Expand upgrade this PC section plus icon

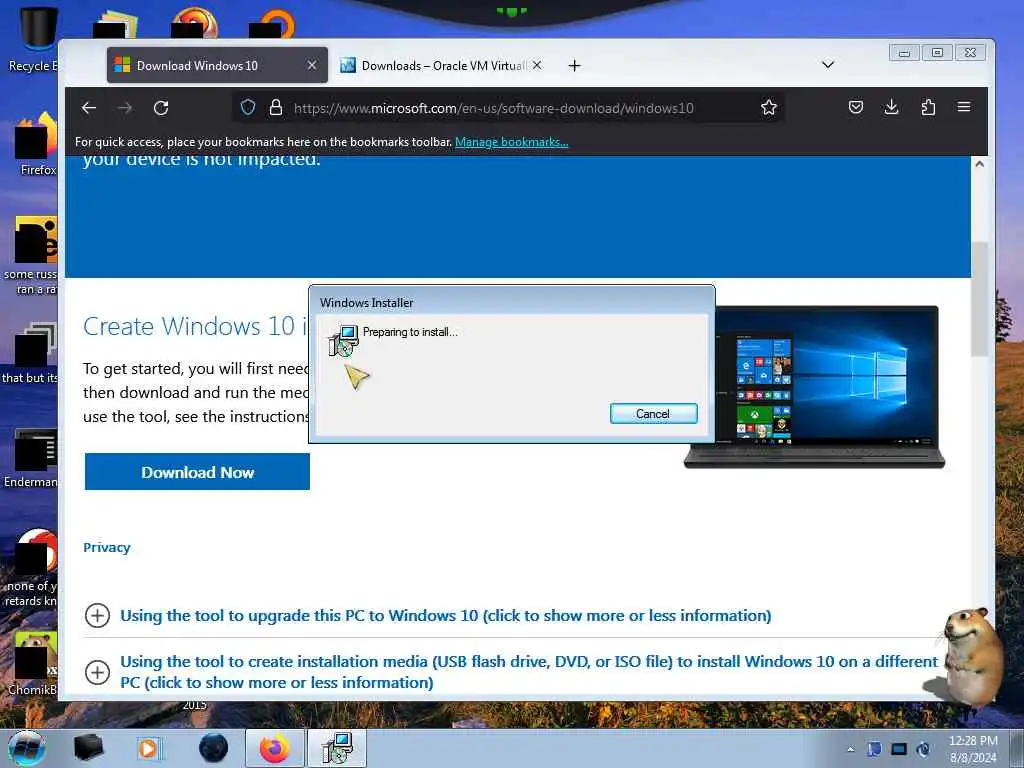pyautogui.click(x=97, y=615)
